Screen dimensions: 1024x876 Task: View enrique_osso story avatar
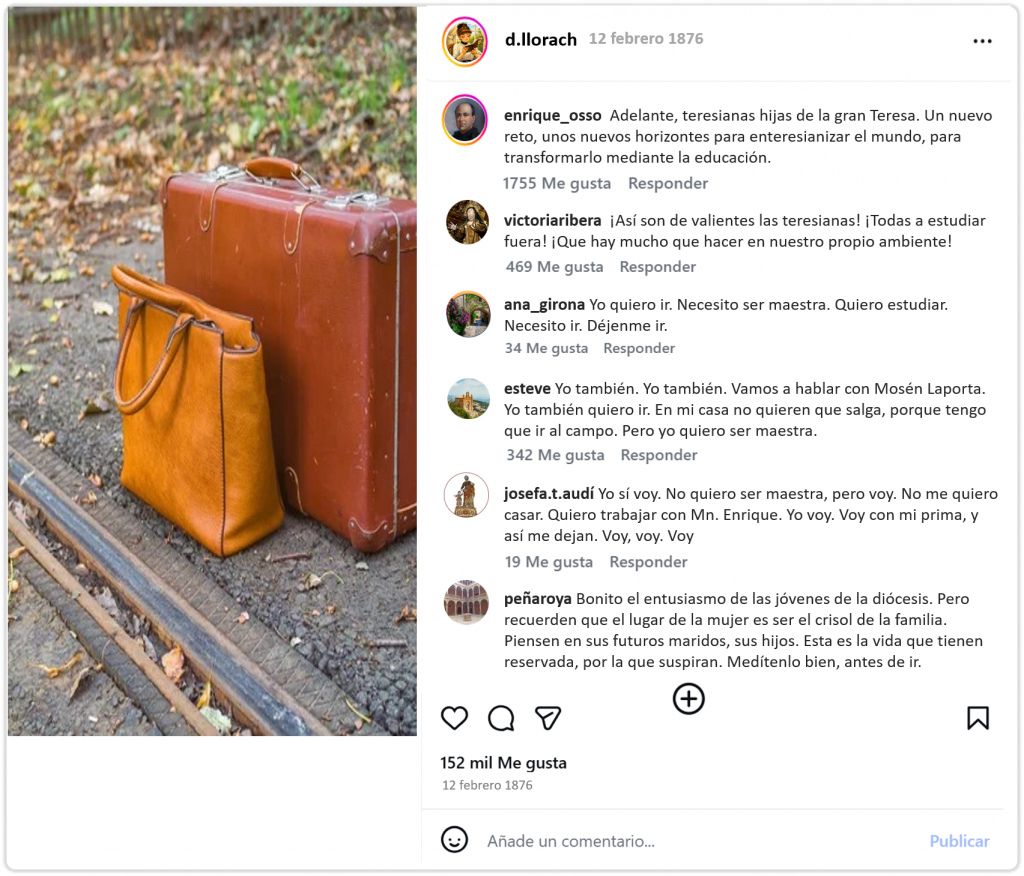coord(465,120)
